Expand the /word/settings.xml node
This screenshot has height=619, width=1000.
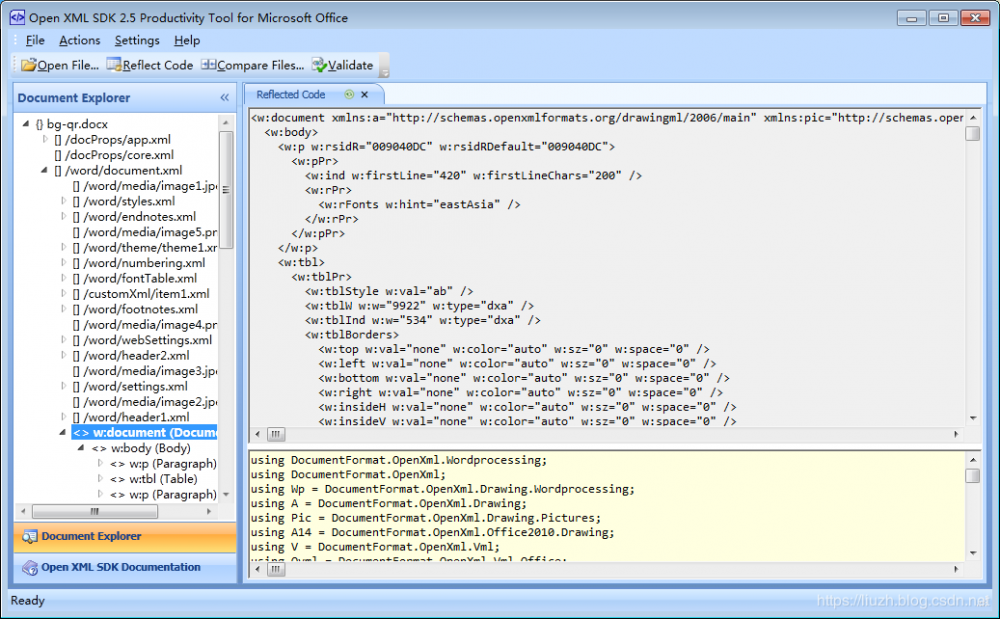coord(63,386)
